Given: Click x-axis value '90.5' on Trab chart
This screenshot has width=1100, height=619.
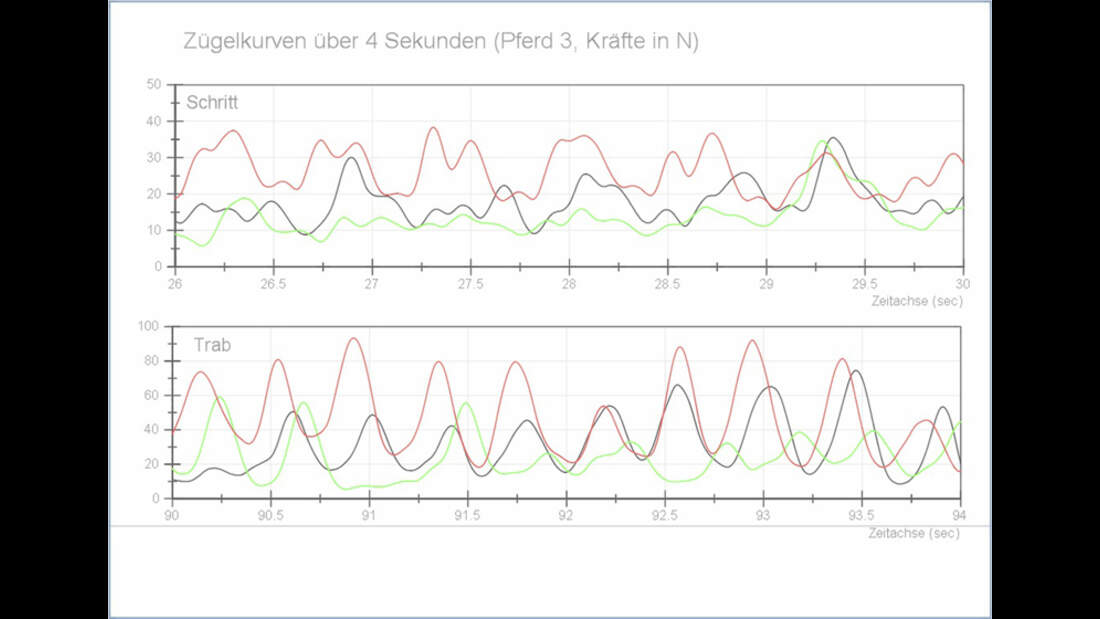Looking at the screenshot, I should pos(270,515).
